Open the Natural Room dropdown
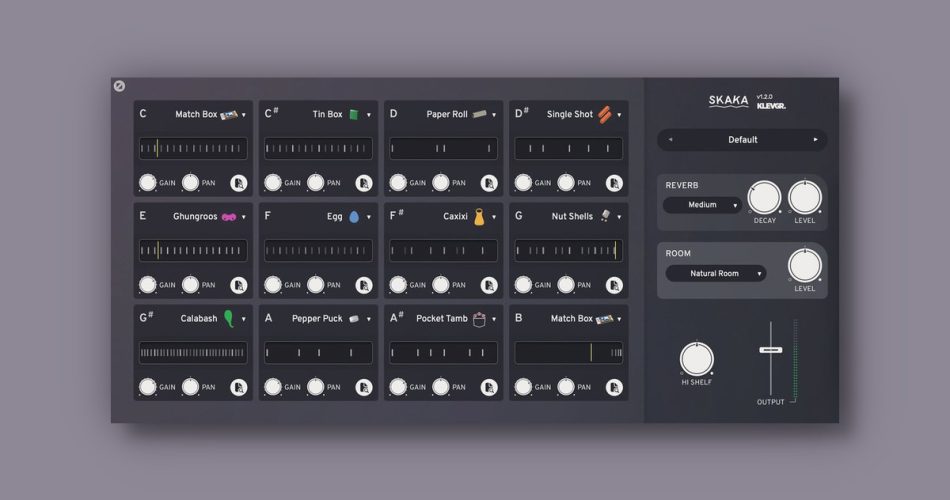Viewport: 950px width, 500px height. (714, 273)
